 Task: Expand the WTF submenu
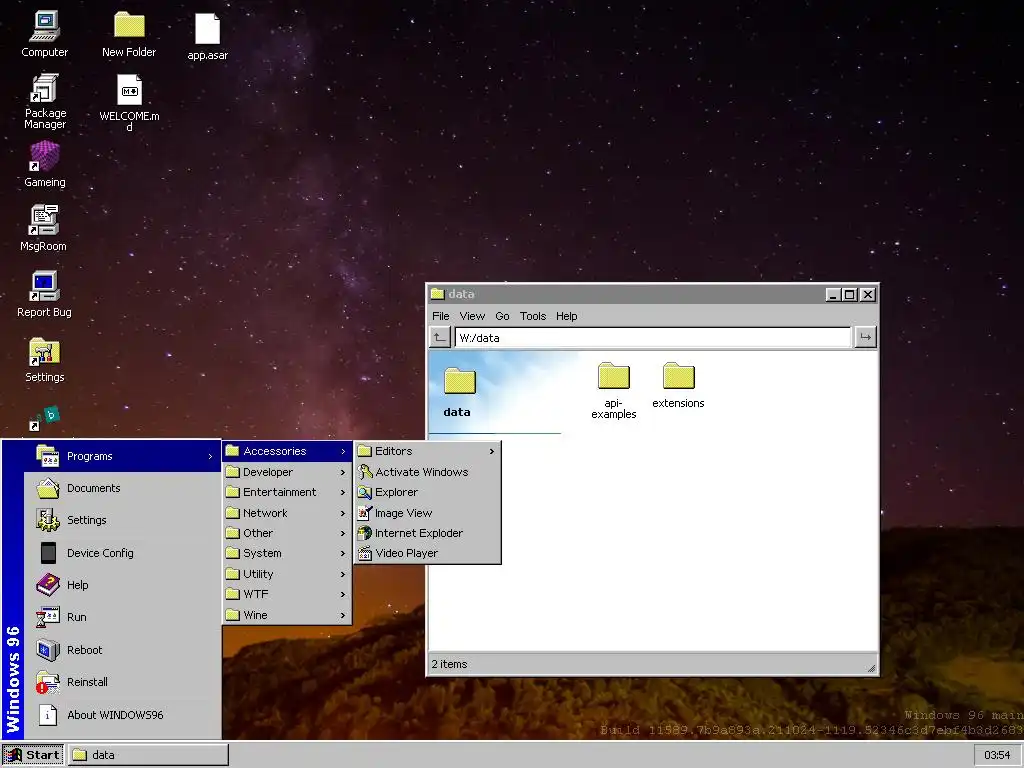pos(287,594)
